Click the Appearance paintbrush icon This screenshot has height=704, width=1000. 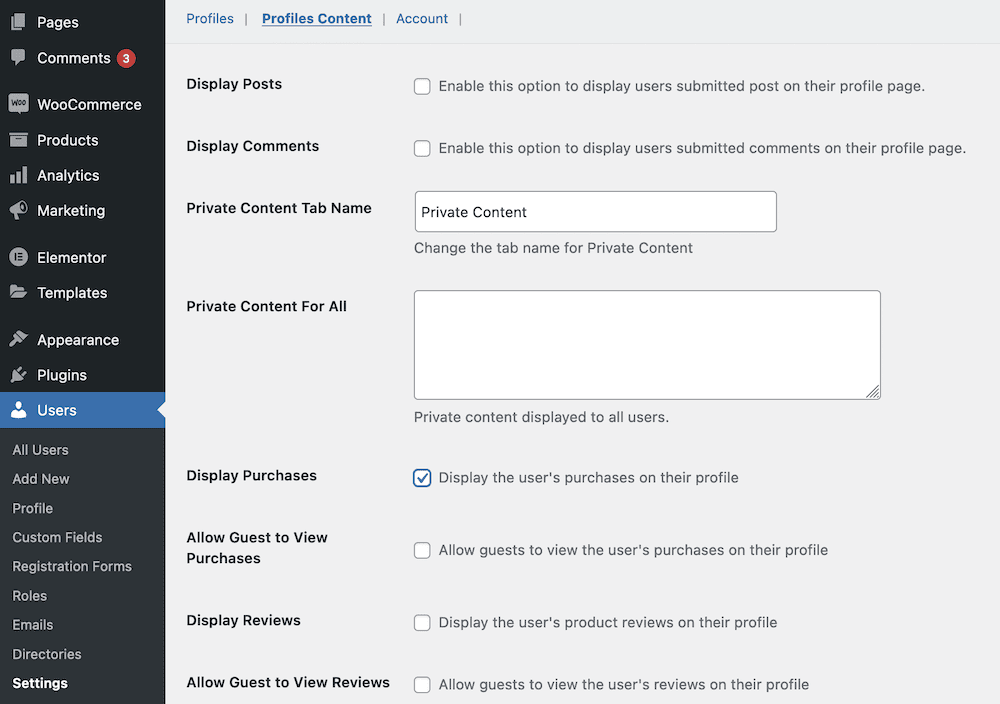pos(18,339)
